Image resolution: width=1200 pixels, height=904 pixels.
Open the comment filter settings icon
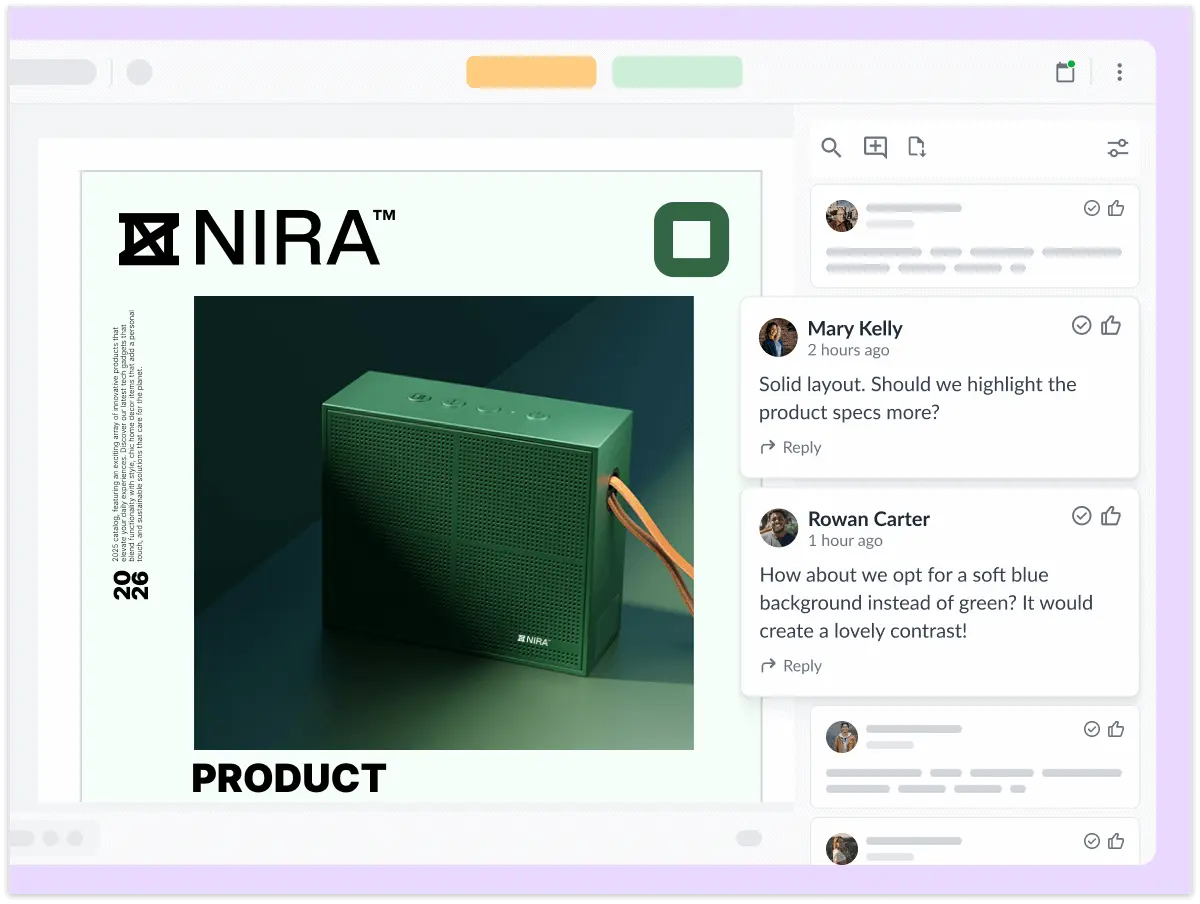1117,148
